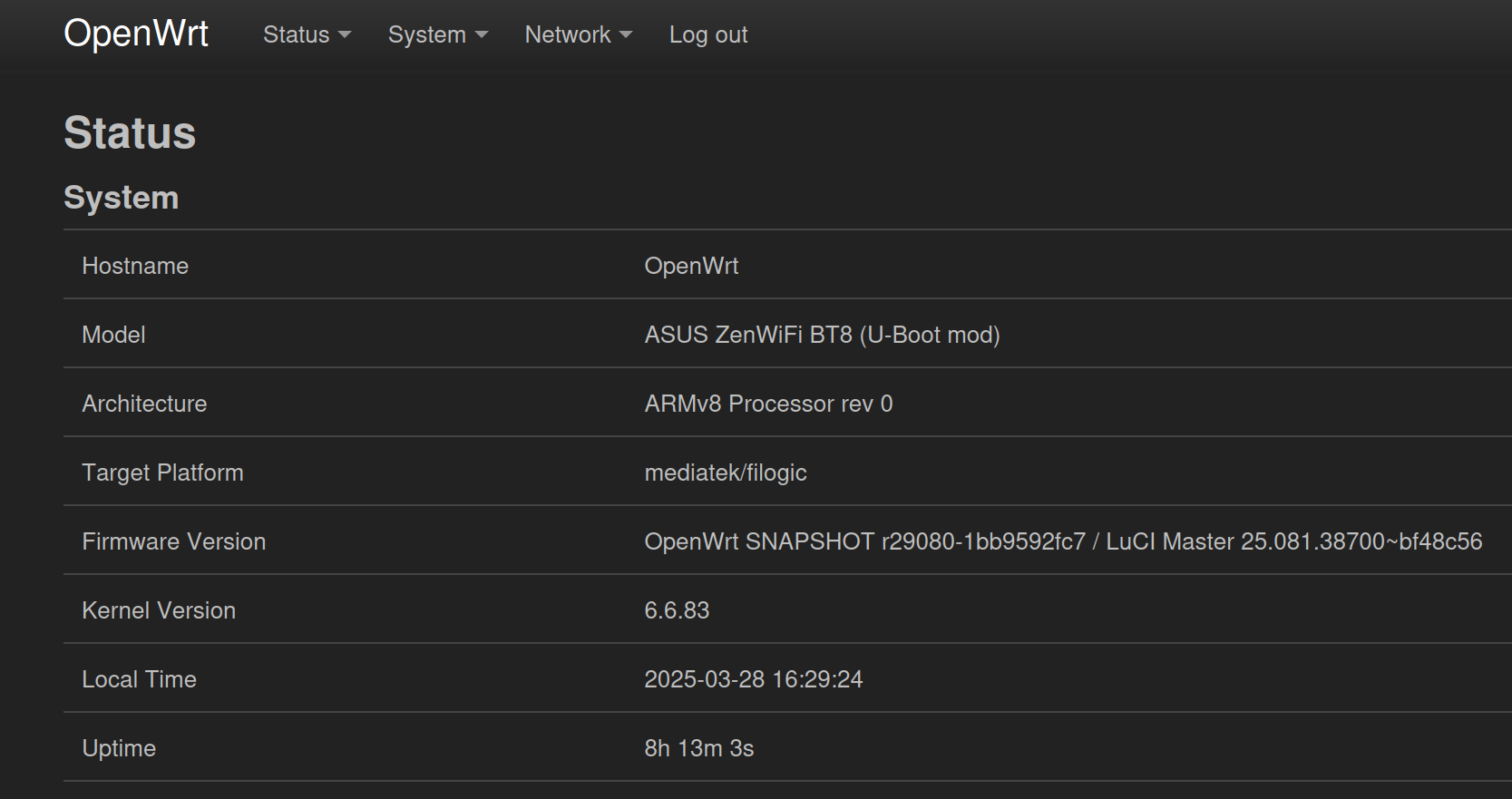Click the 'Firmware Version' label
This screenshot has height=799, width=1512.
point(174,541)
